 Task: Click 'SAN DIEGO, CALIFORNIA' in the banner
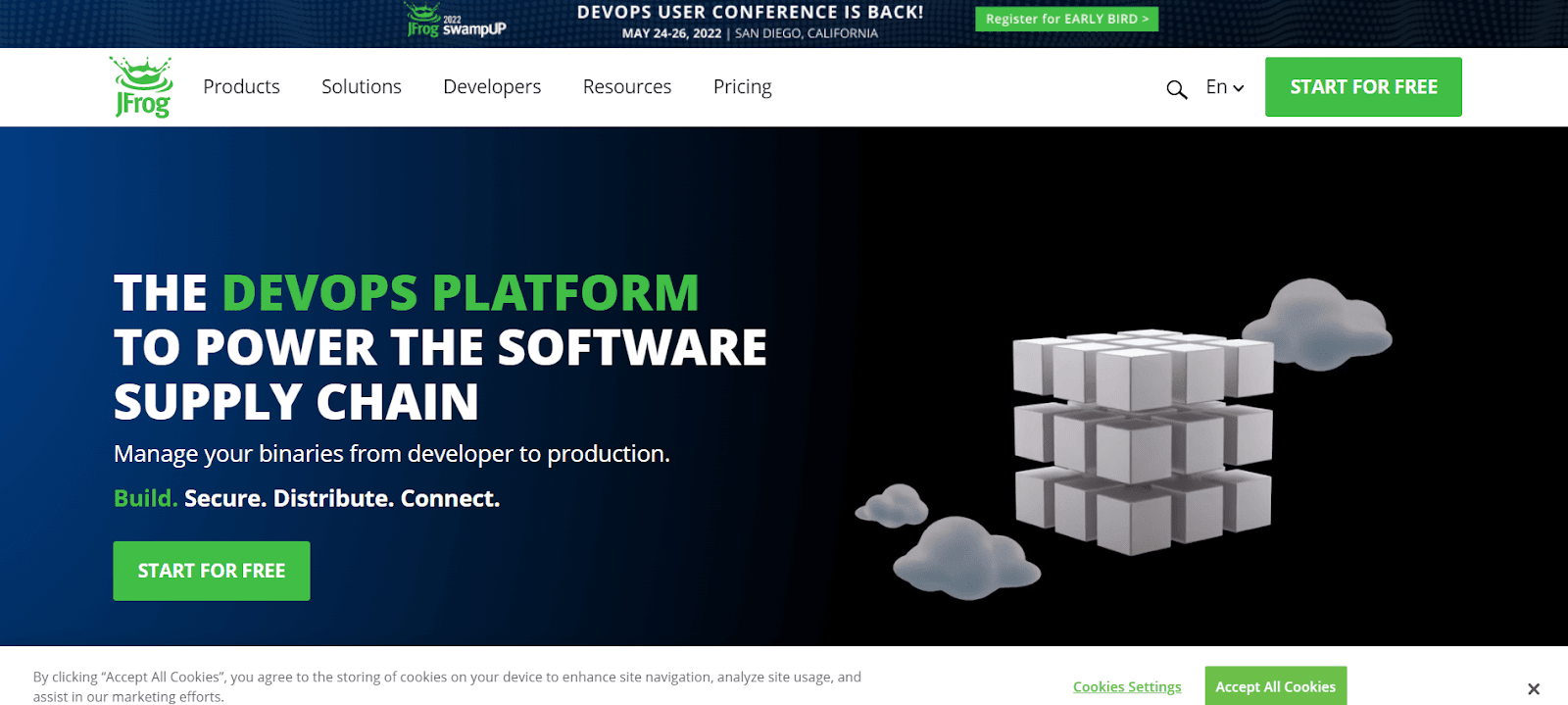pyautogui.click(x=807, y=33)
